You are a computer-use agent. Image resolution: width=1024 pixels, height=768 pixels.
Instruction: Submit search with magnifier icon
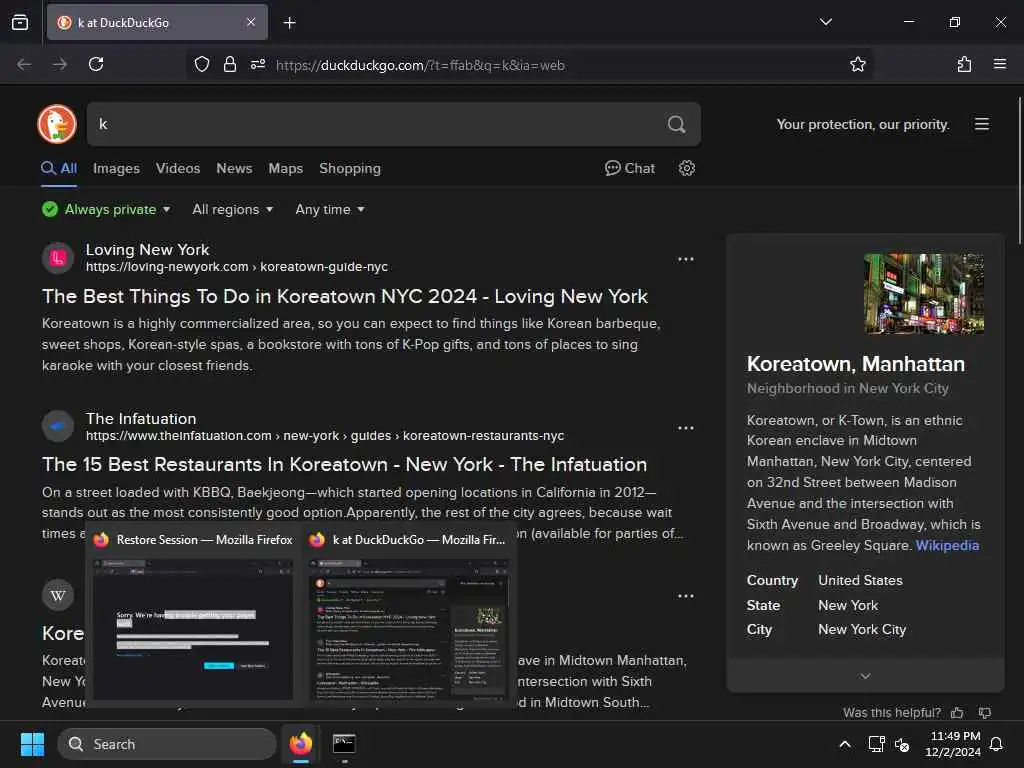[677, 124]
